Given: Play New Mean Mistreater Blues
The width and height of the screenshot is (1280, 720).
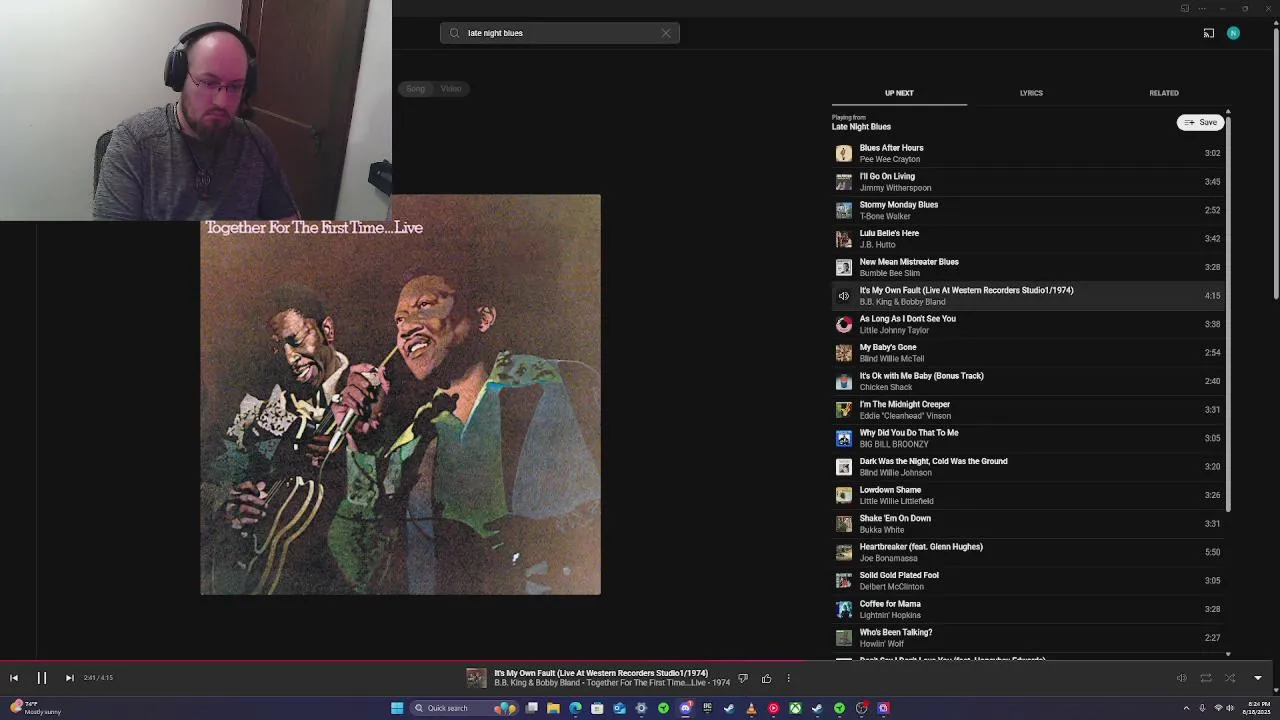Looking at the screenshot, I should click(1028, 267).
